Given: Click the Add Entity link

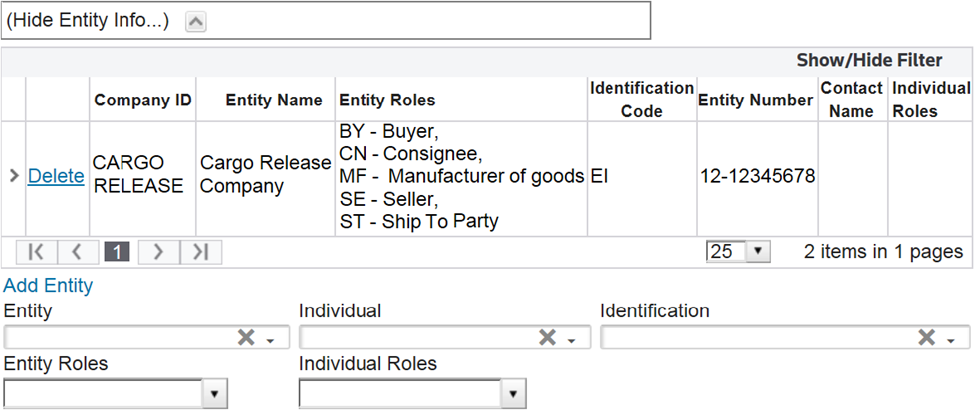Looking at the screenshot, I should (48, 286).
